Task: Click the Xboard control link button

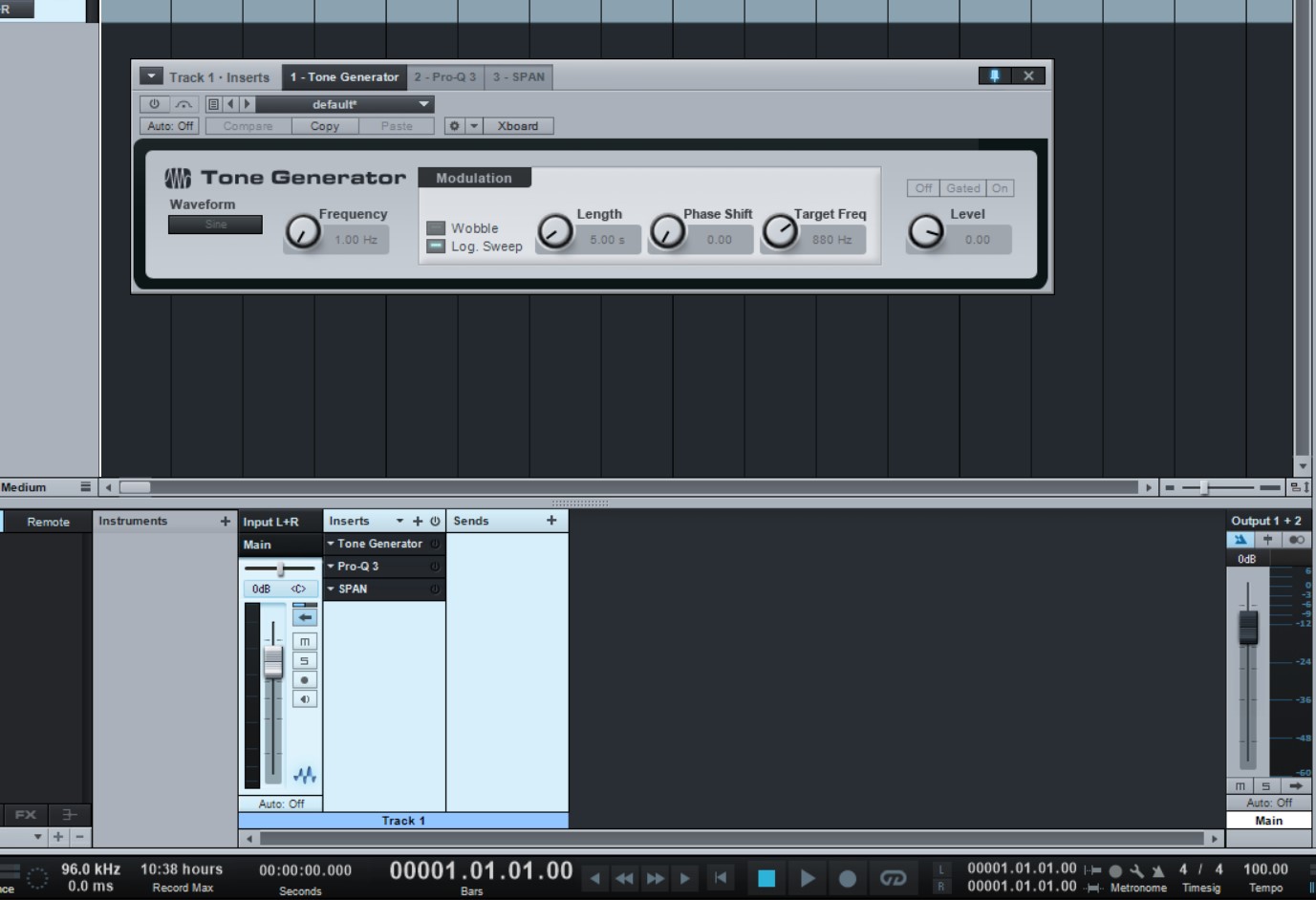Action: pos(518,126)
